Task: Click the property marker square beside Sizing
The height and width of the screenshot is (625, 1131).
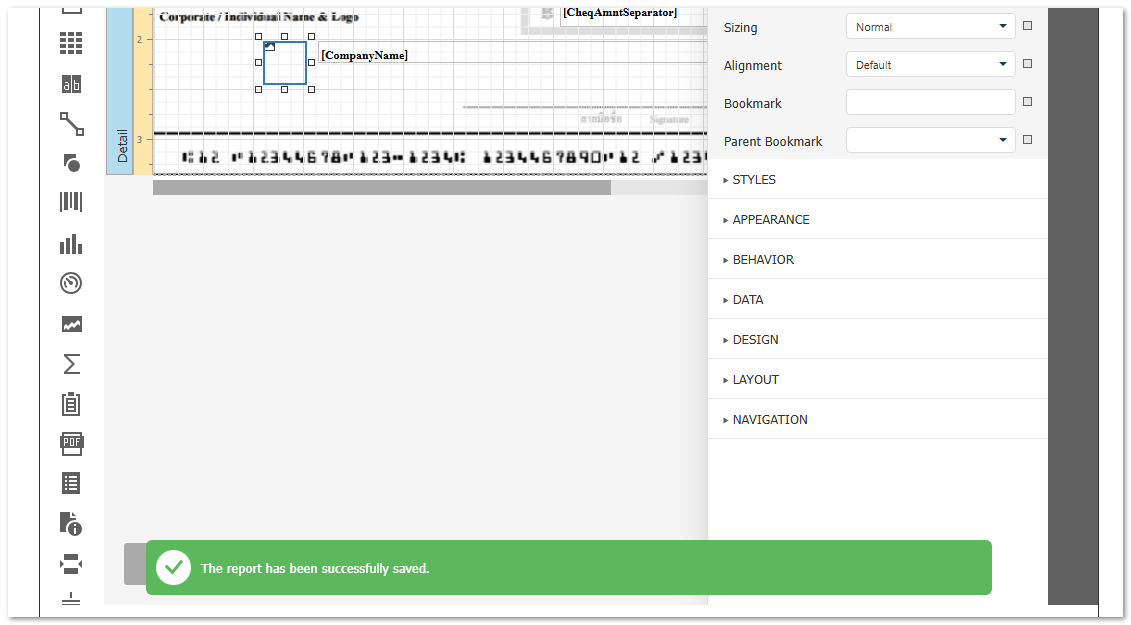Action: 1027,26
